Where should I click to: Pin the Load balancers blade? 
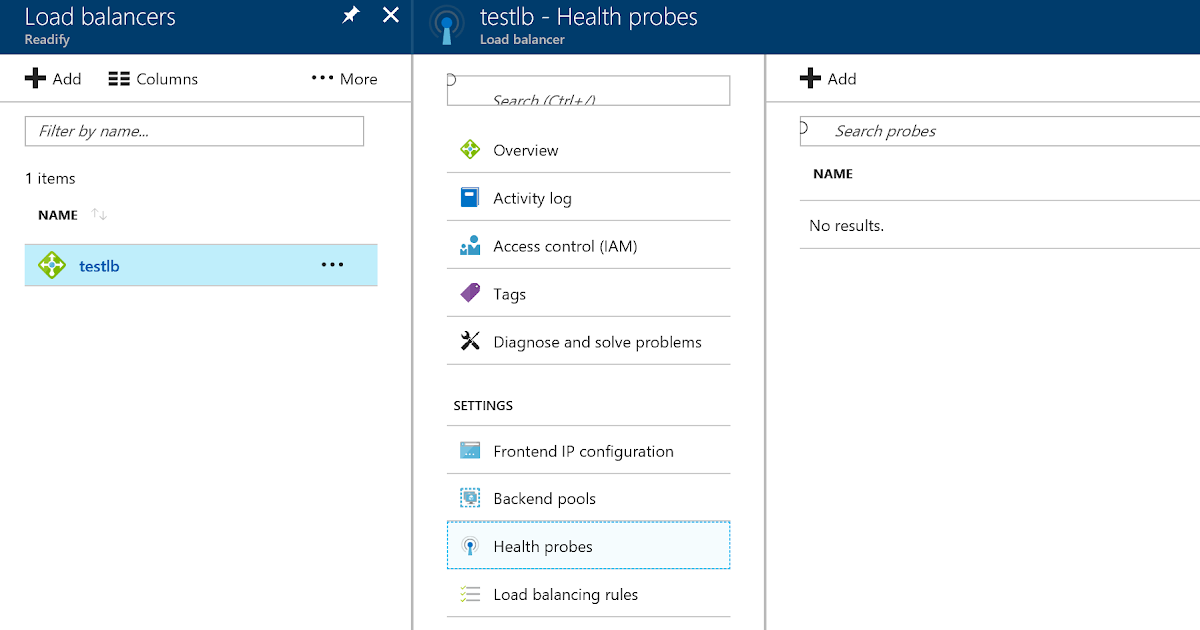point(351,16)
